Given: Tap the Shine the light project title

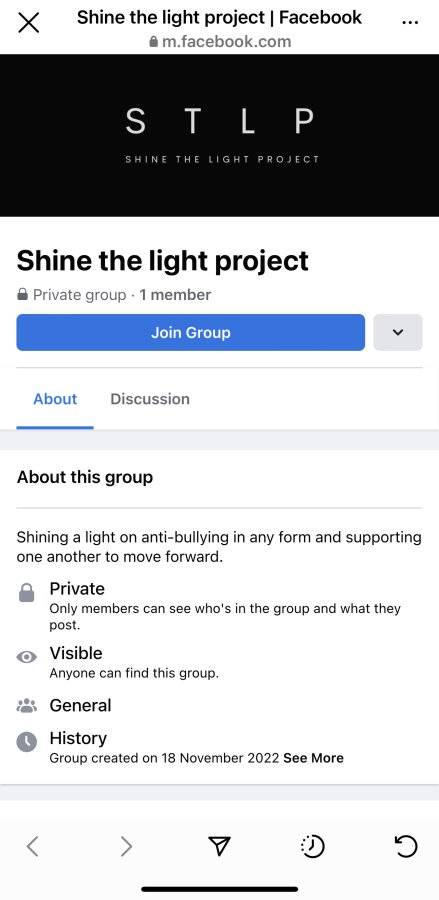Looking at the screenshot, I should point(162,261).
